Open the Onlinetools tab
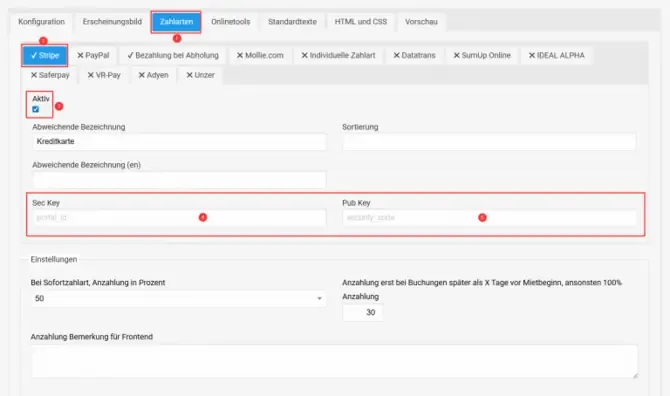Image resolution: width=670 pixels, height=396 pixels. click(230, 22)
